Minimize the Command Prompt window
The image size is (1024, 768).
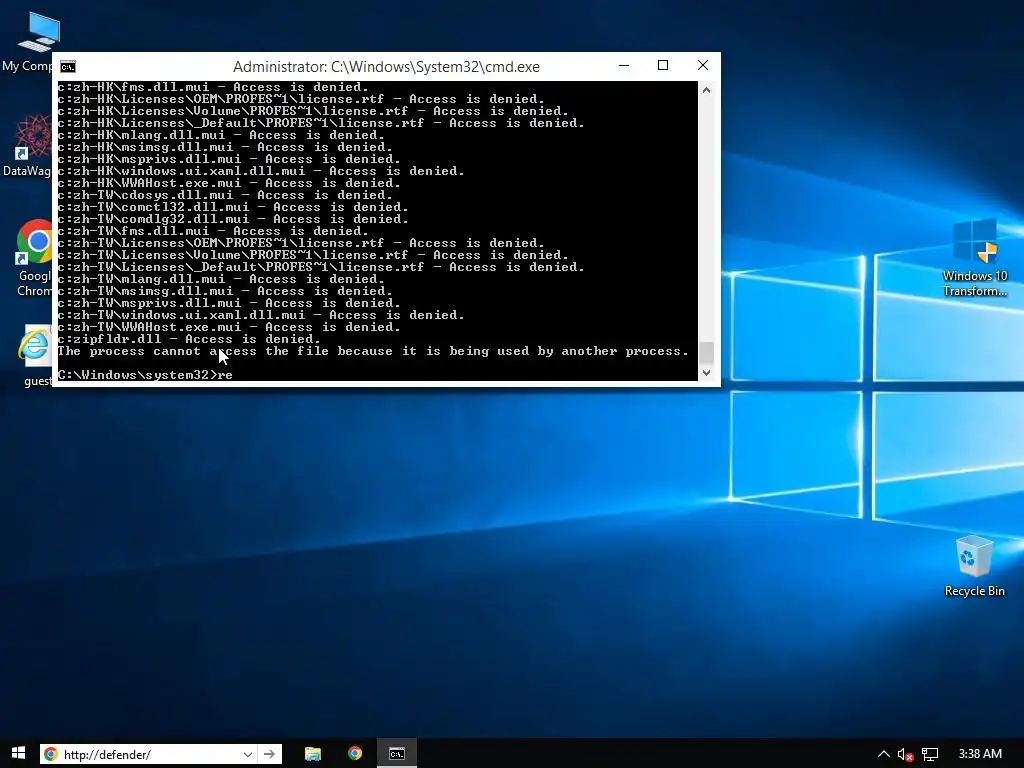[x=624, y=65]
